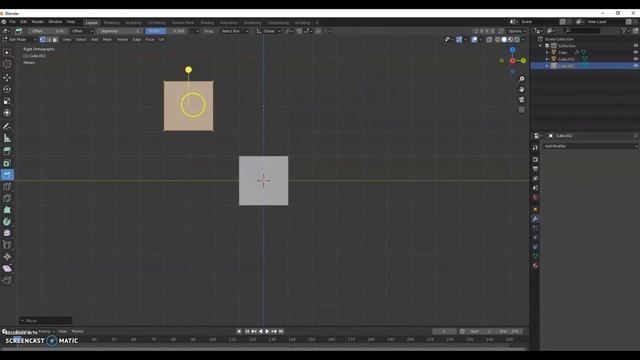Click the viewport zoom magnifier icon
640x360 pixels.
tap(522, 79)
